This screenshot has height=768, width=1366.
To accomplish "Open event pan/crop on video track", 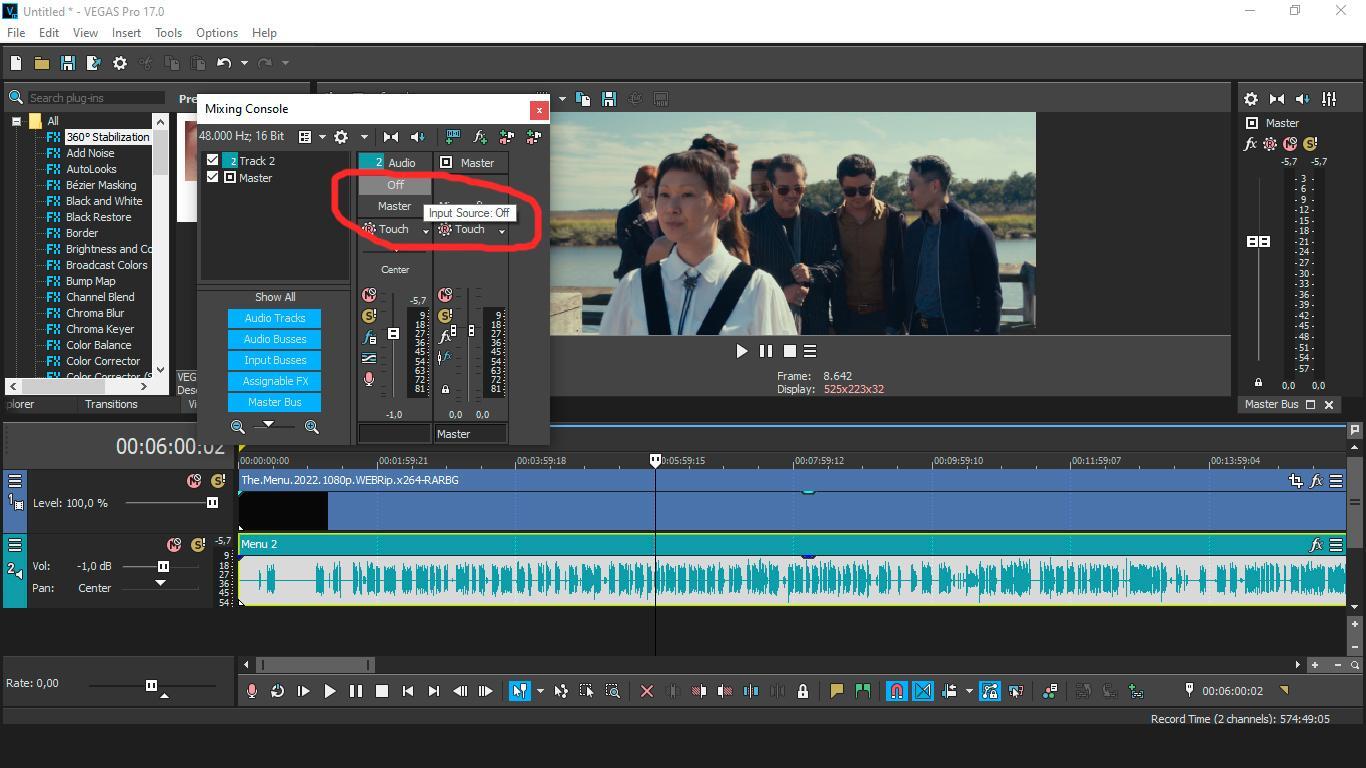I will (1296, 481).
